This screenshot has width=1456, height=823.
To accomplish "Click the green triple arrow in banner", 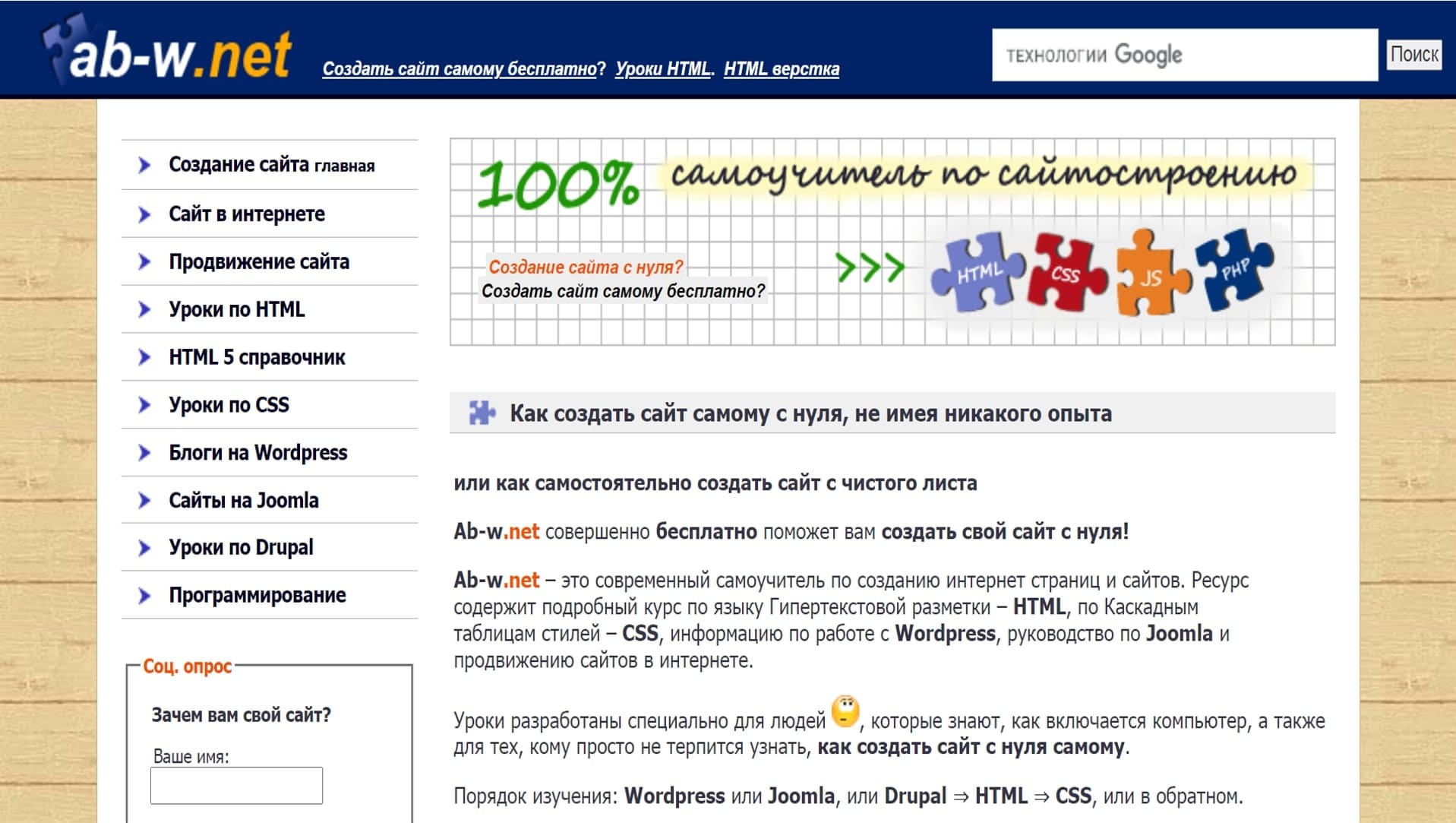I will (x=870, y=267).
